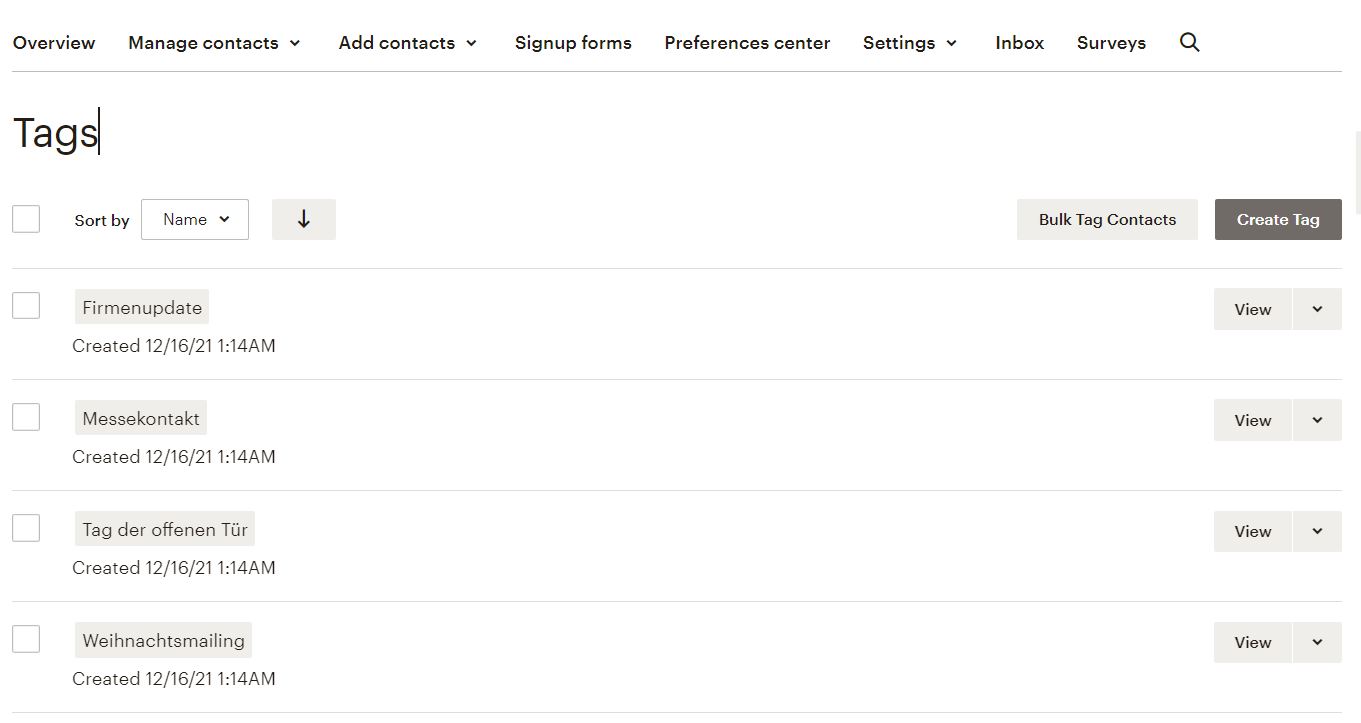The image size is (1361, 723).
Task: Open the Settings menu
Action: (x=910, y=43)
